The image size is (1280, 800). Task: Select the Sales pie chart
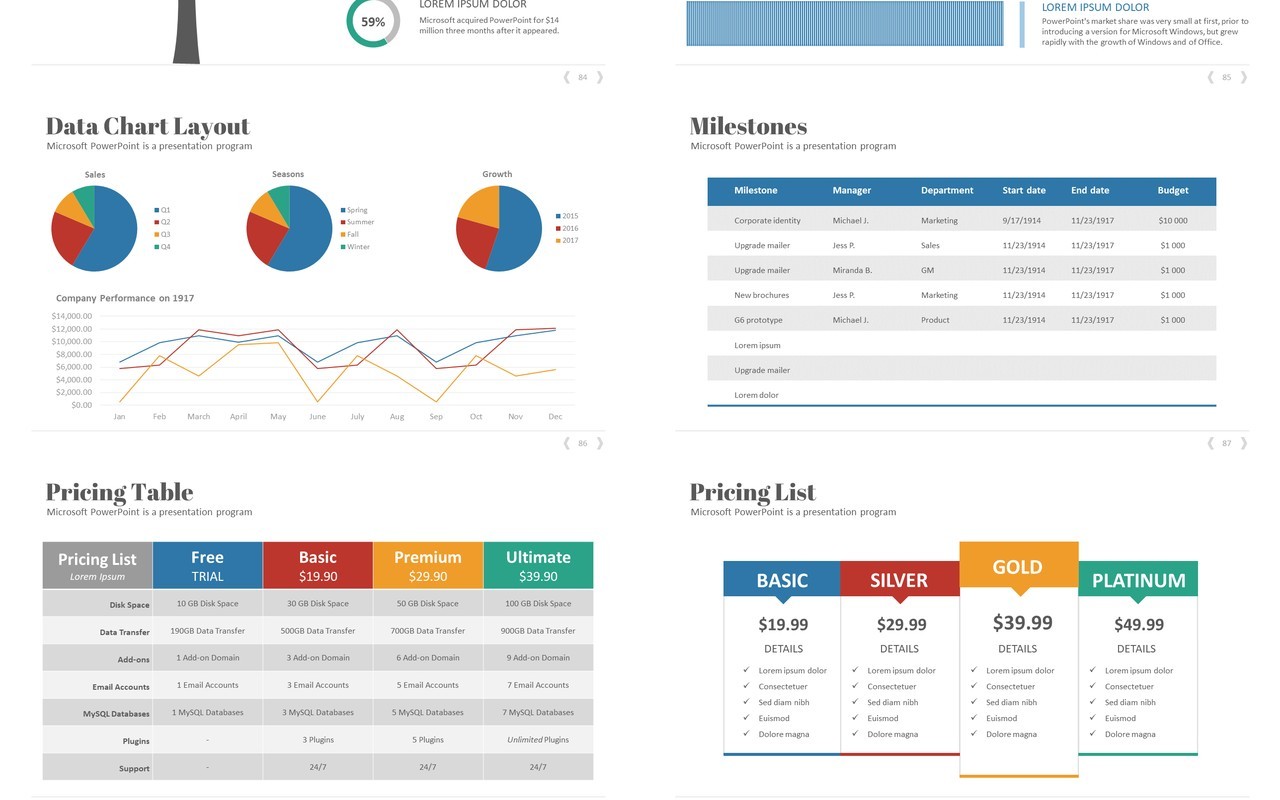(94, 229)
